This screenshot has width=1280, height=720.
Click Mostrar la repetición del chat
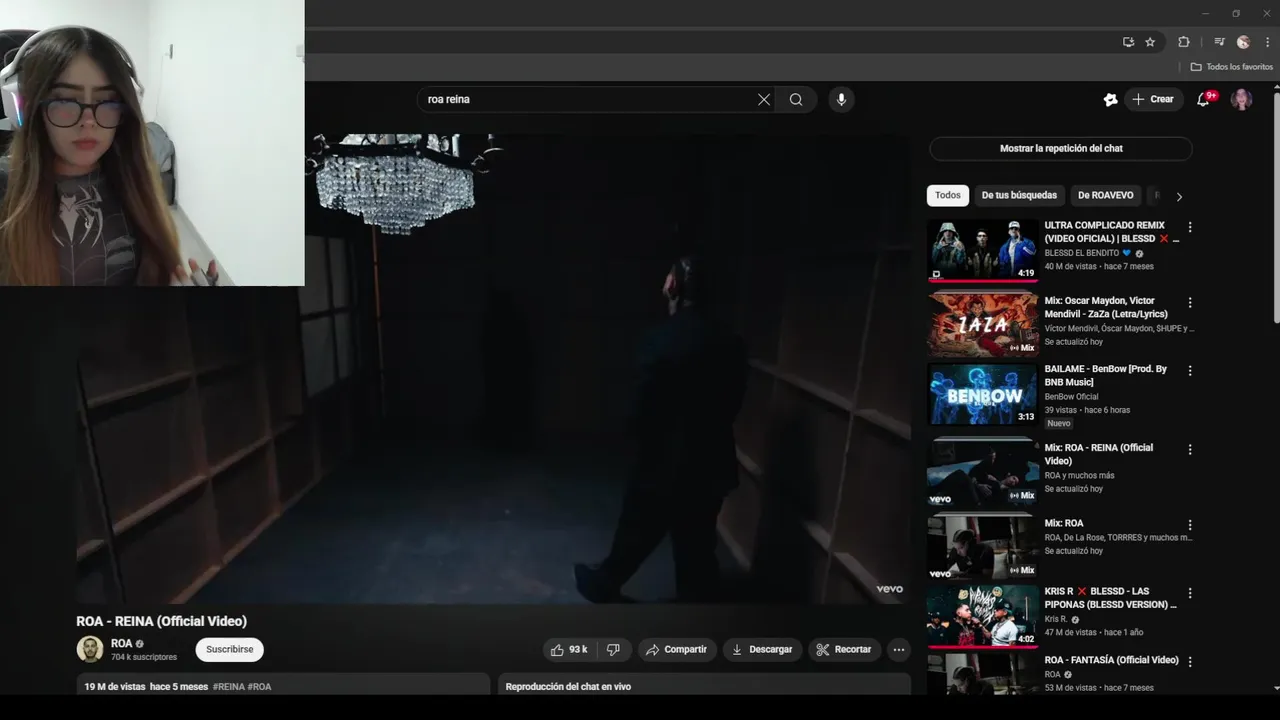click(x=1061, y=148)
